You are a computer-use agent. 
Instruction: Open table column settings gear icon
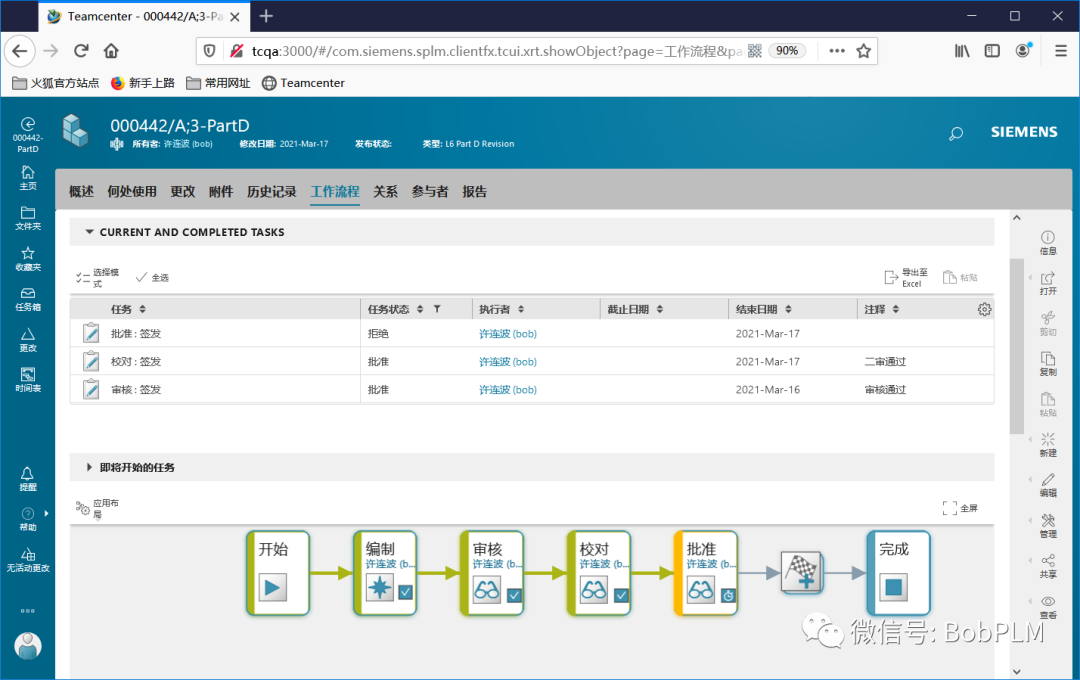pyautogui.click(x=984, y=309)
